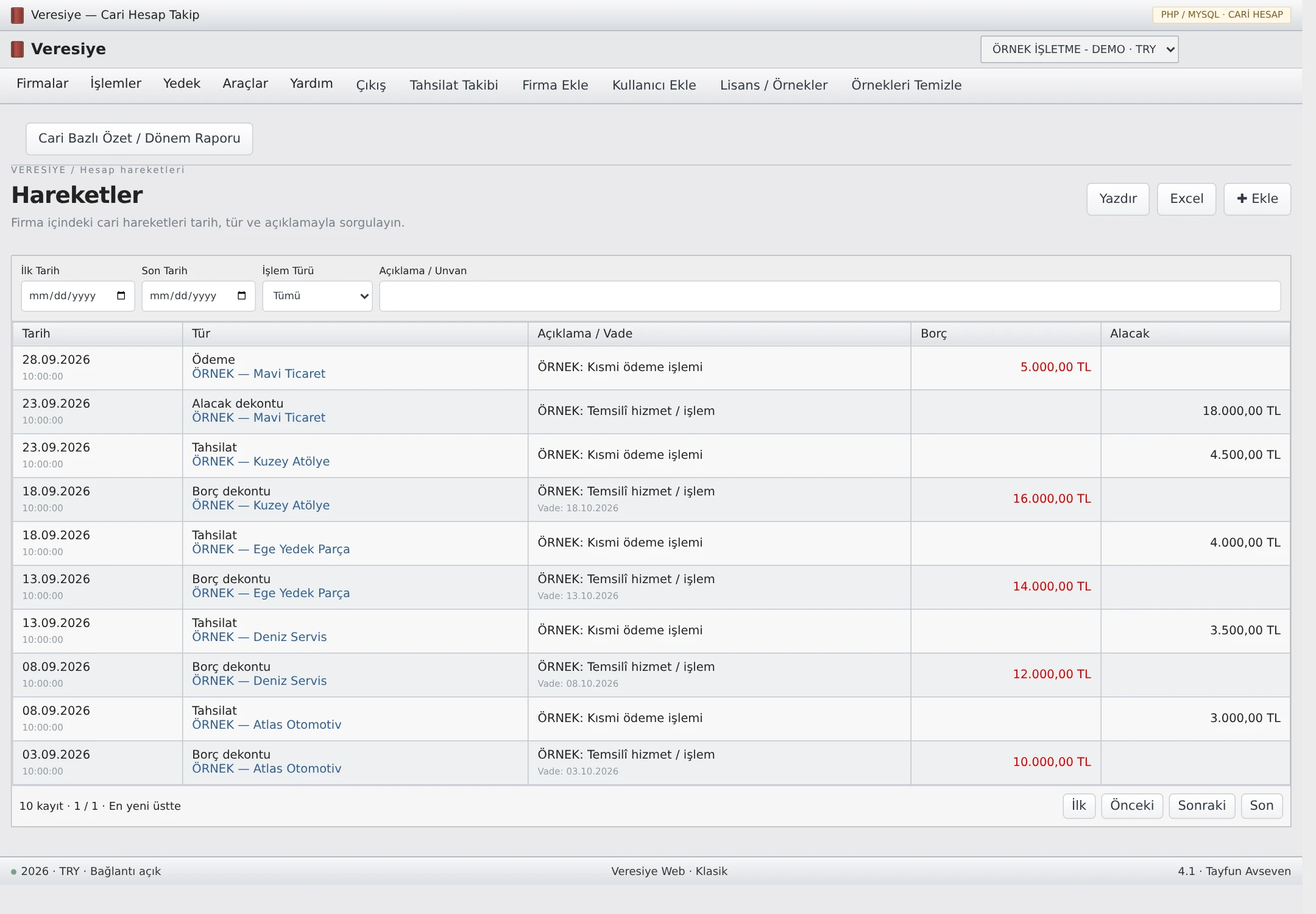Viewport: 1316px width, 914px height.
Task: Focus the Açıklama / Unvan search field
Action: click(x=830, y=296)
